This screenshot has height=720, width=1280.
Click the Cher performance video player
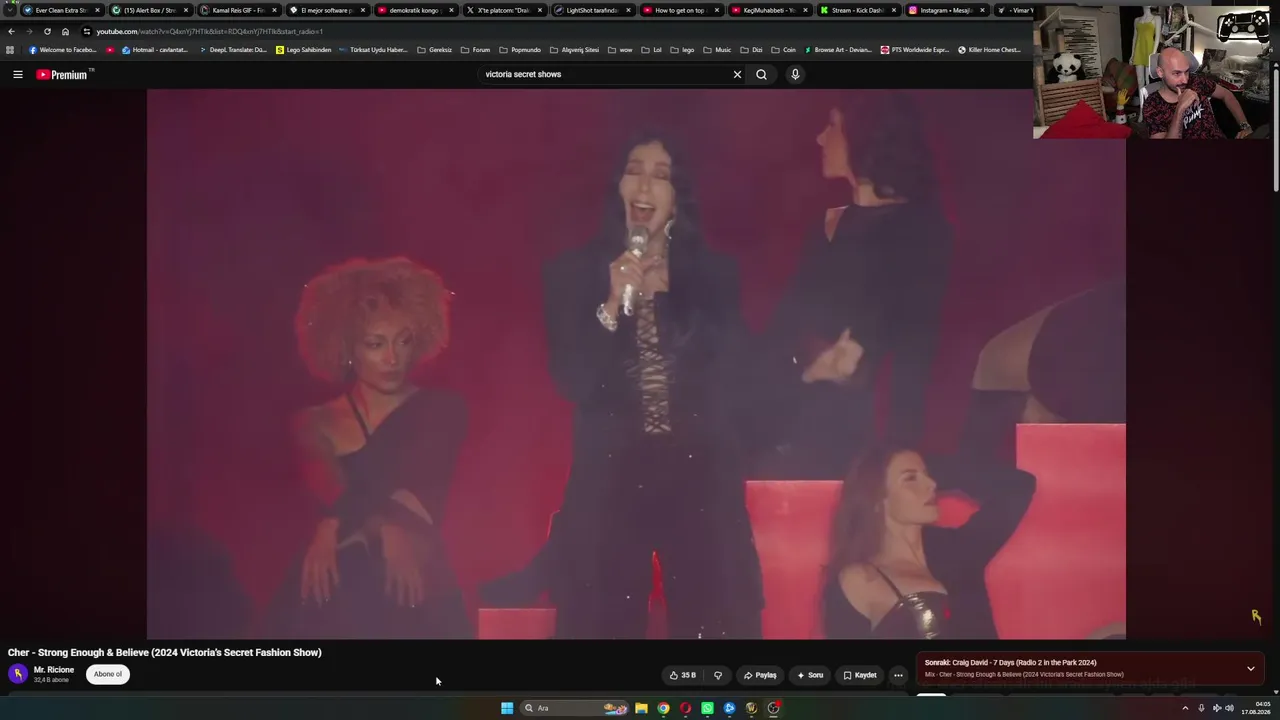(636, 364)
